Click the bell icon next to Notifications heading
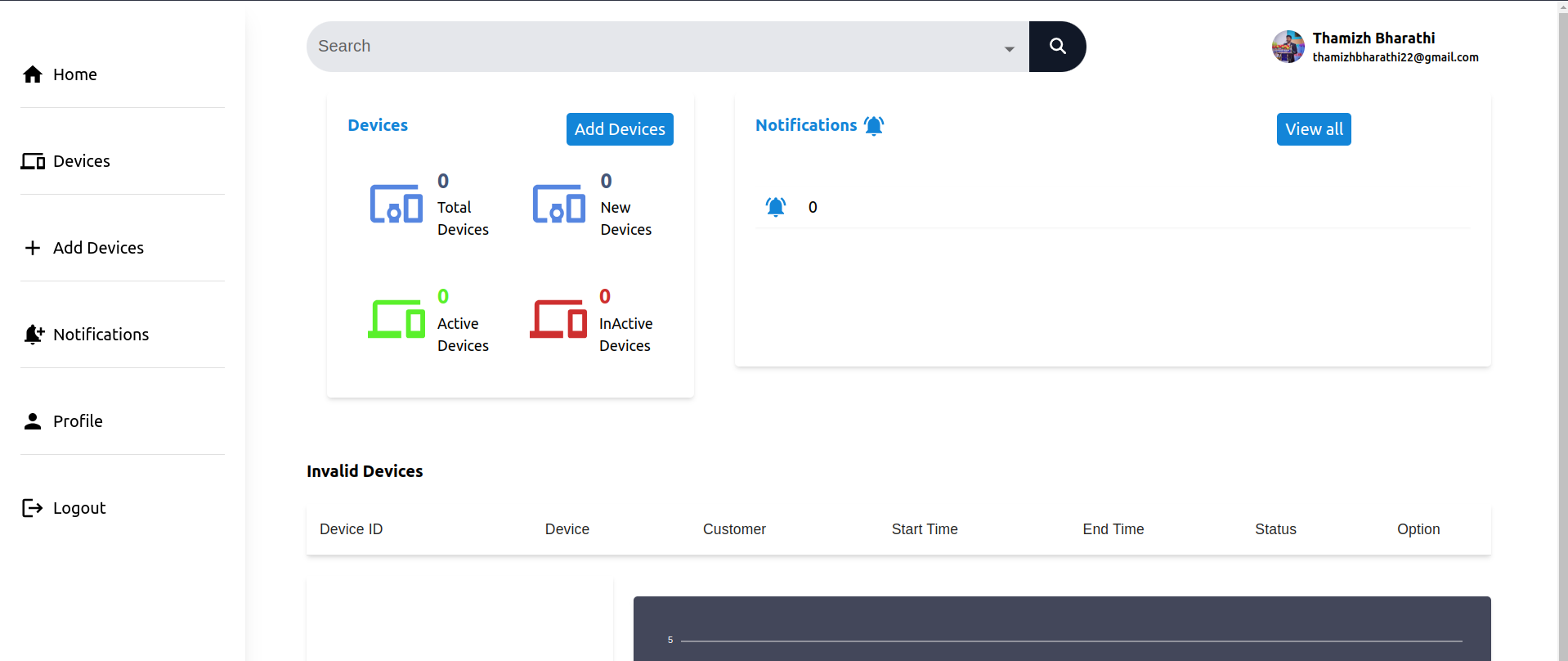This screenshot has width=1568, height=661. point(874,126)
